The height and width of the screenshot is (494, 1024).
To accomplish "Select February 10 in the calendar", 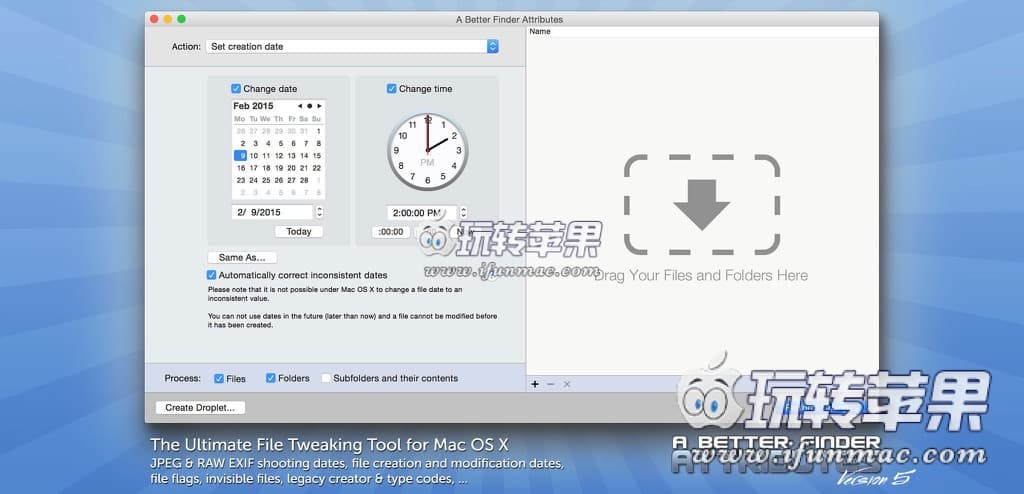I will 253,156.
